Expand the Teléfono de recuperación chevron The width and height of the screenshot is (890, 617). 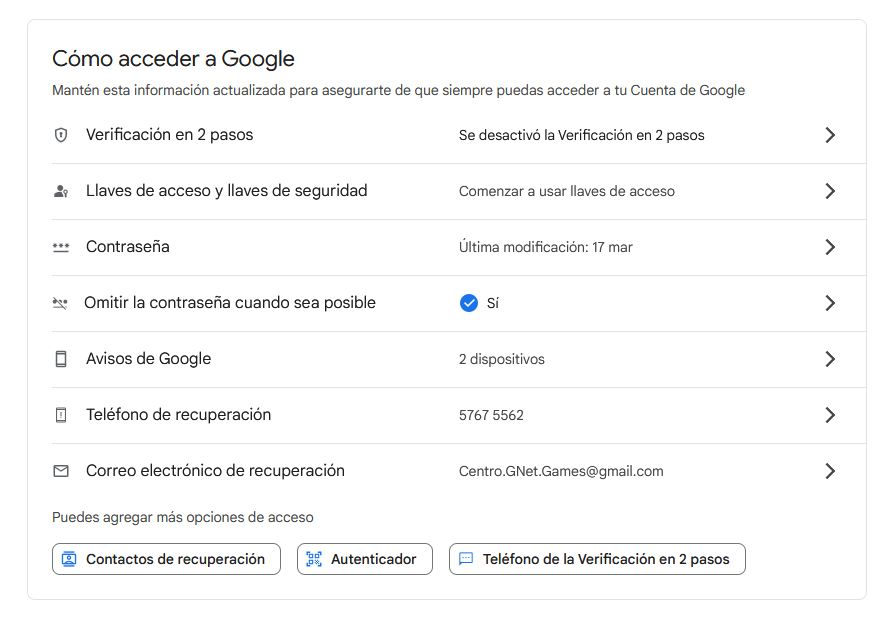tap(829, 415)
